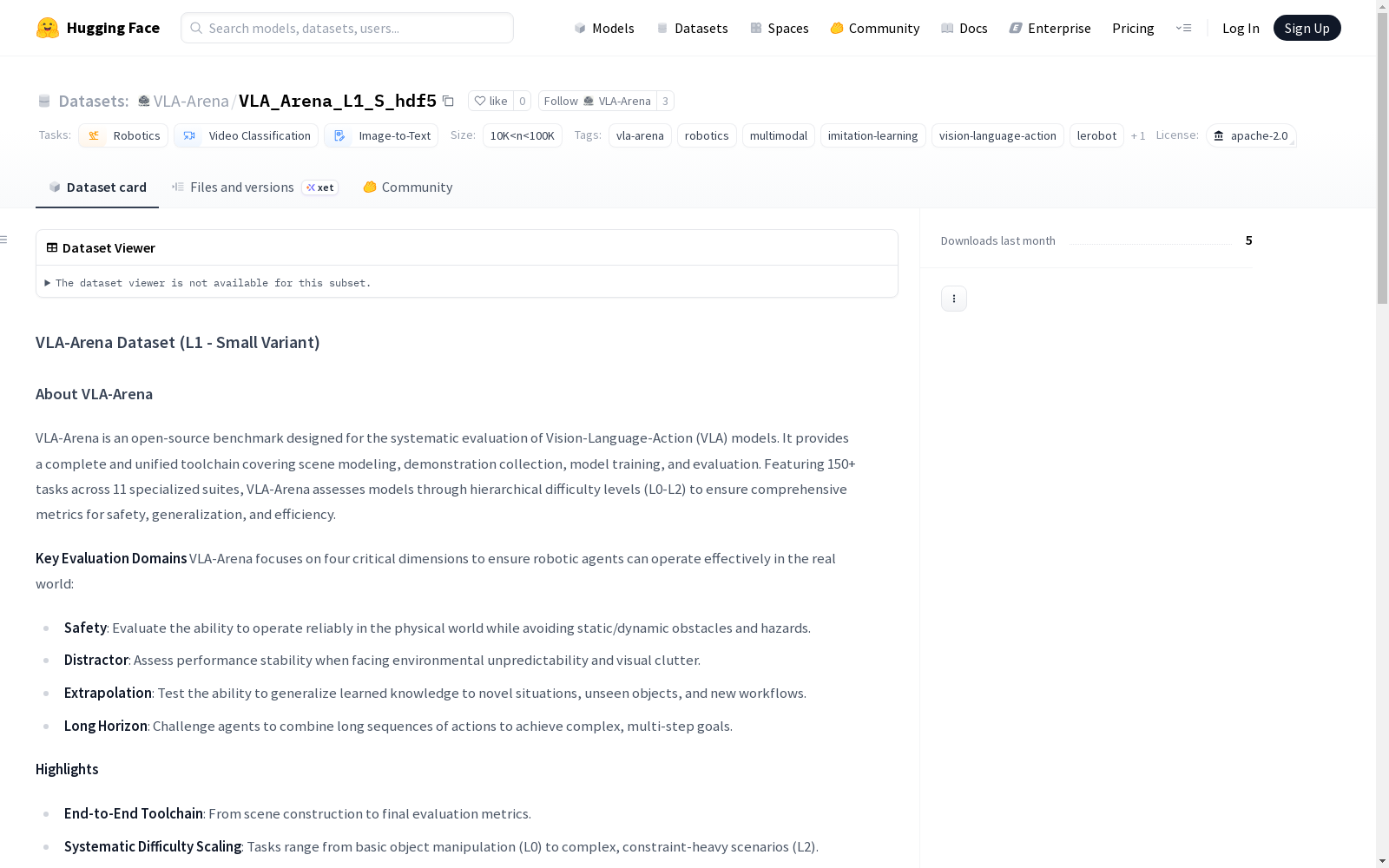Click the 'Downloads last month' label
The width and height of the screenshot is (1389, 868).
998,241
